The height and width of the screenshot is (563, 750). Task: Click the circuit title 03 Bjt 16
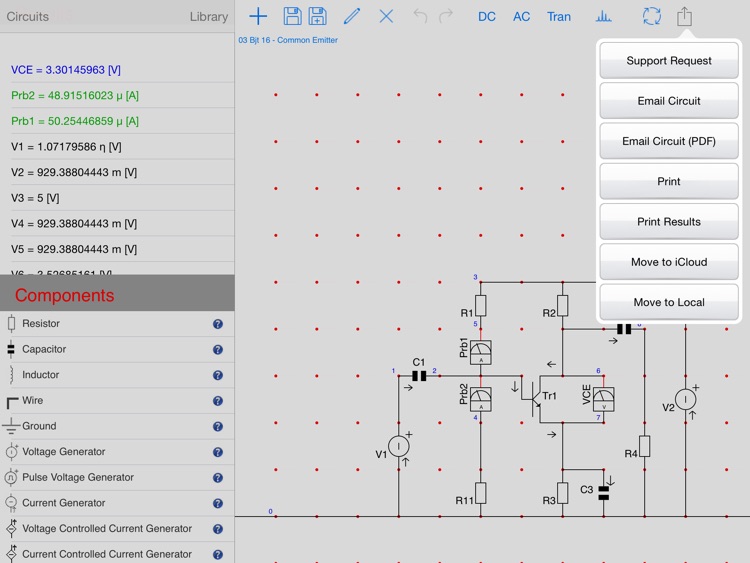[288, 40]
